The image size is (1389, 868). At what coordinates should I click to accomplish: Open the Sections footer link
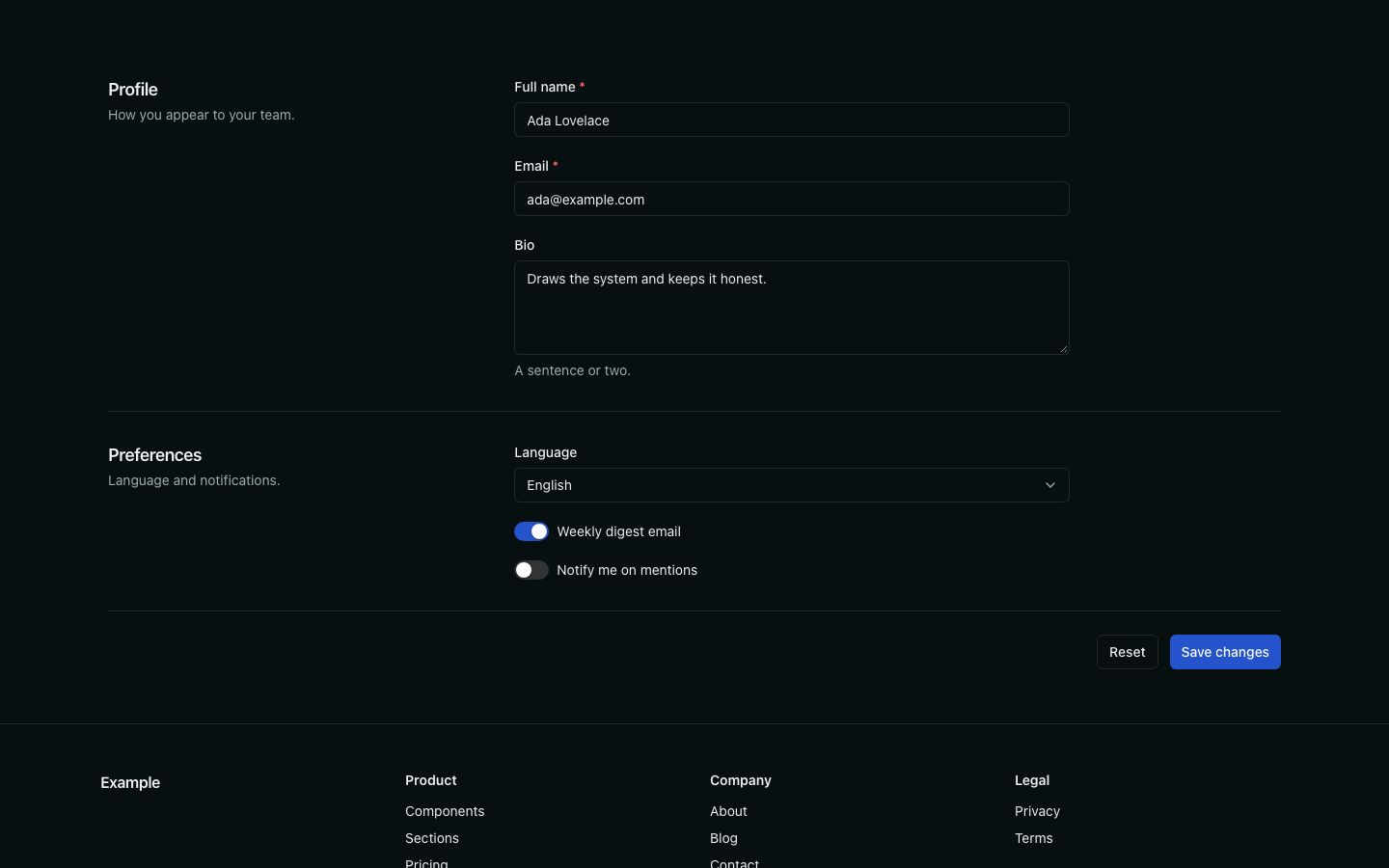coord(432,838)
